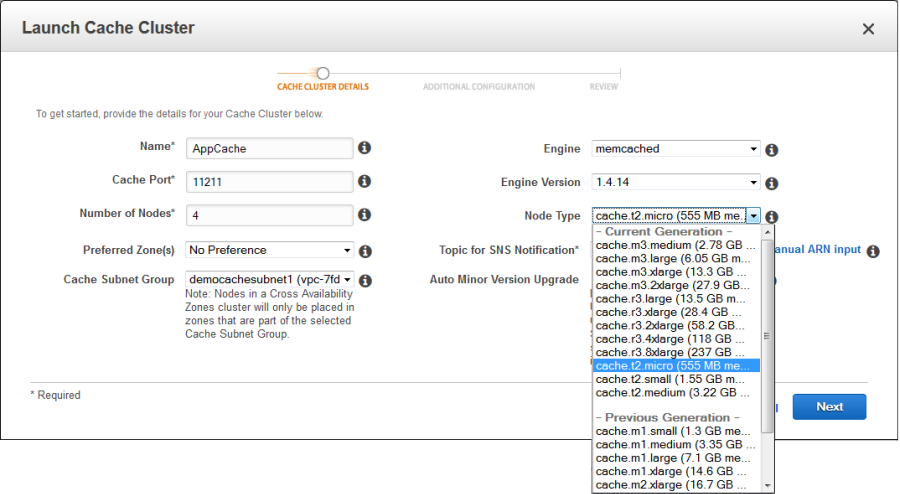Click the info icon beside Engine dropdown
The height and width of the screenshot is (494, 900).
(772, 151)
